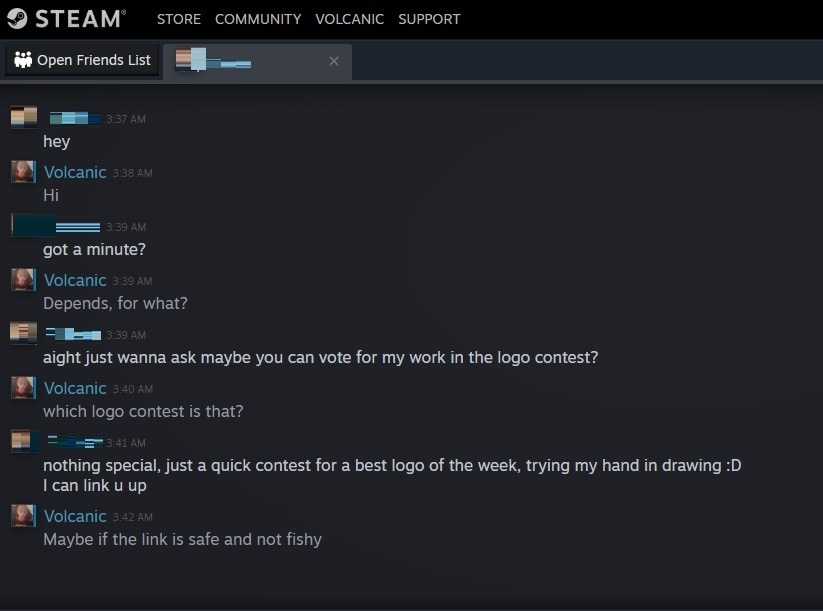Click the sender's avatar on the 3:41 AM message
The height and width of the screenshot is (611, 823).
tap(24, 441)
